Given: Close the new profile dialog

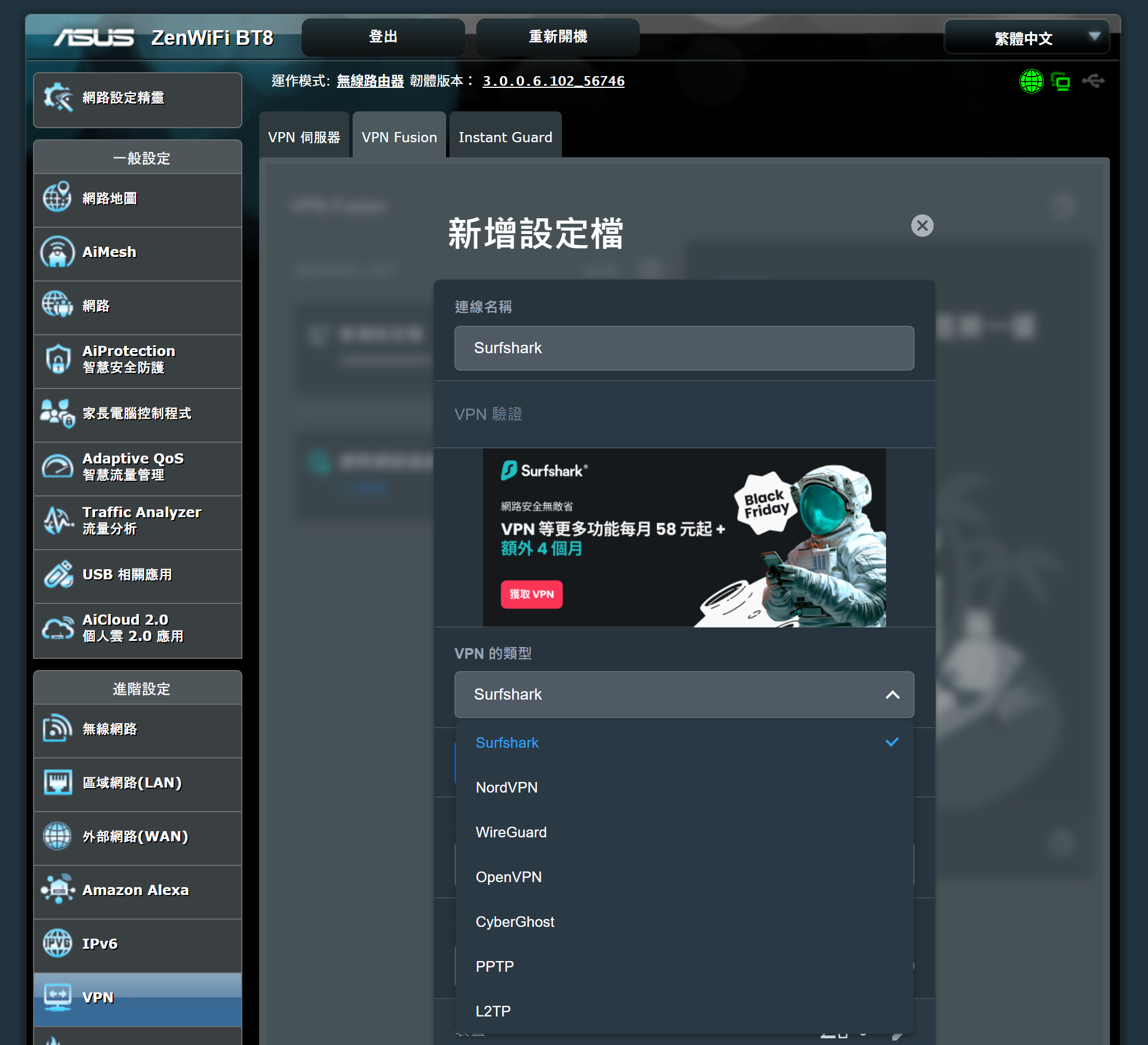Looking at the screenshot, I should [922, 226].
